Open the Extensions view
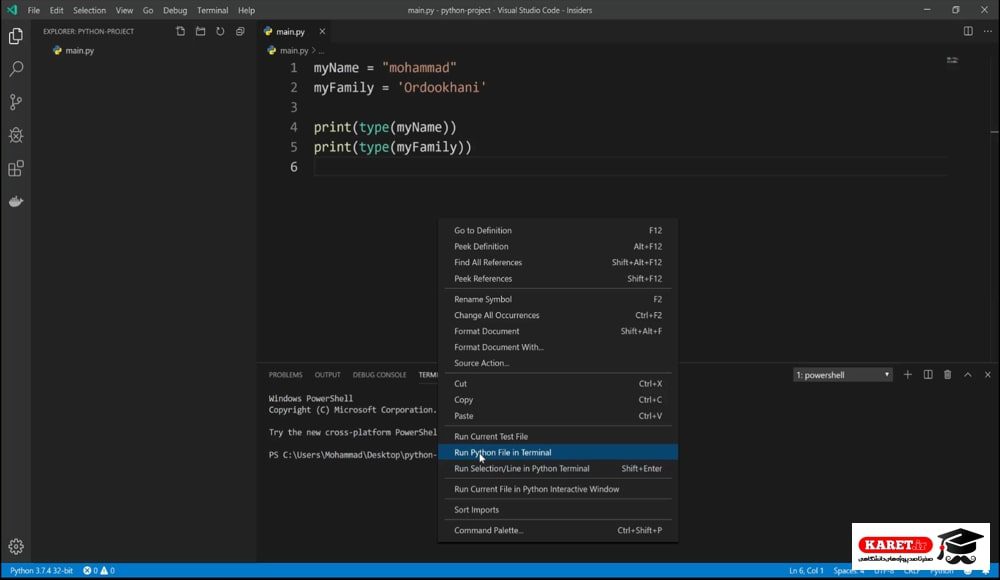Viewport: 1000px width, 580px height. pos(16,168)
